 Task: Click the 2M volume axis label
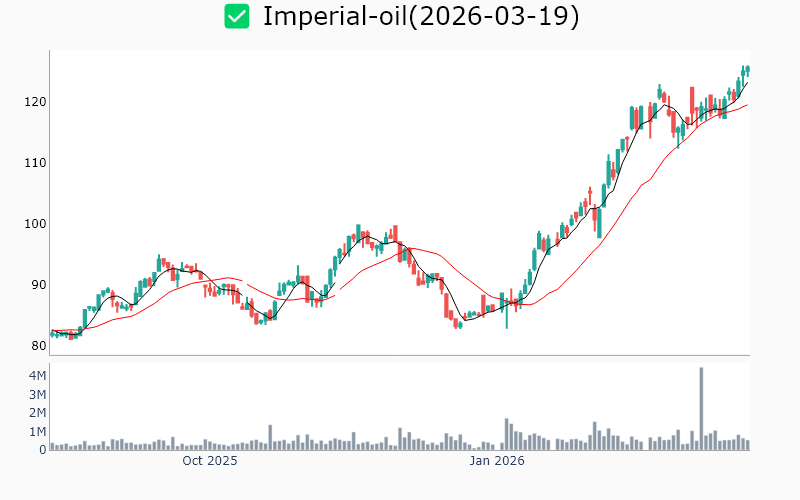(x=36, y=413)
